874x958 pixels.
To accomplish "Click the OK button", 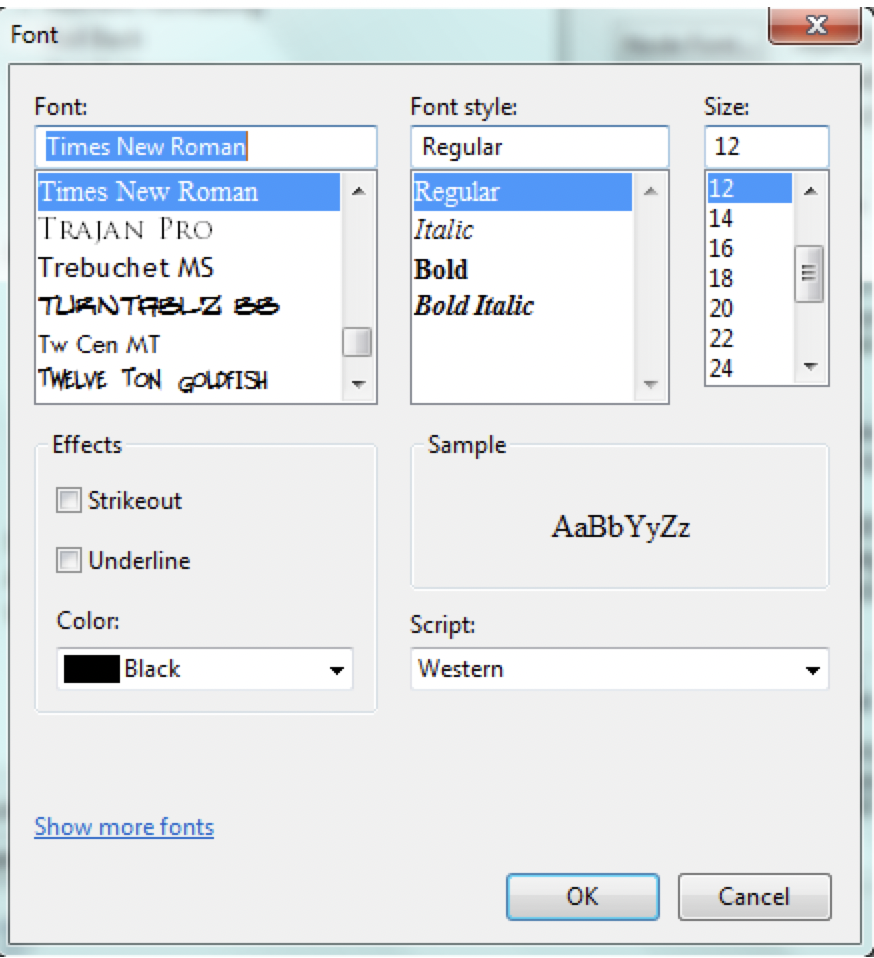I will pyautogui.click(x=582, y=897).
